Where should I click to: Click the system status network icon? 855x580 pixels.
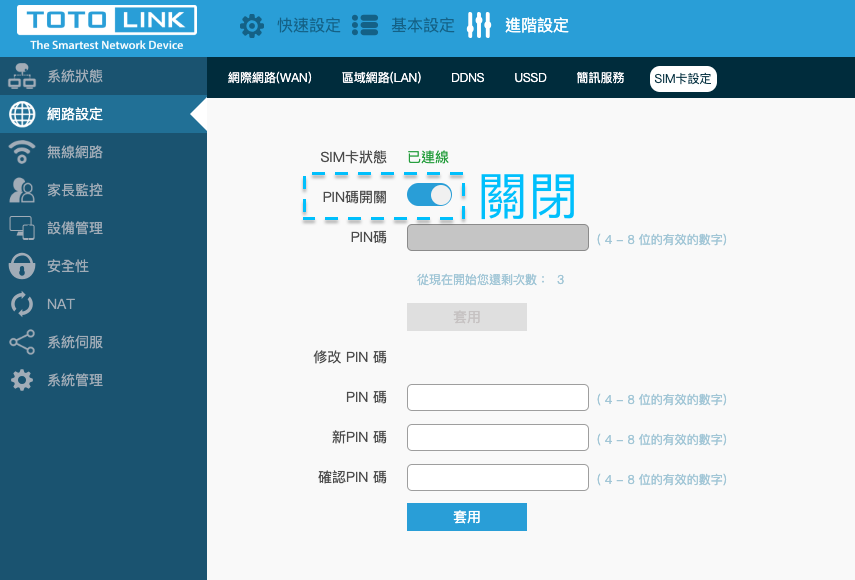tap(22, 76)
